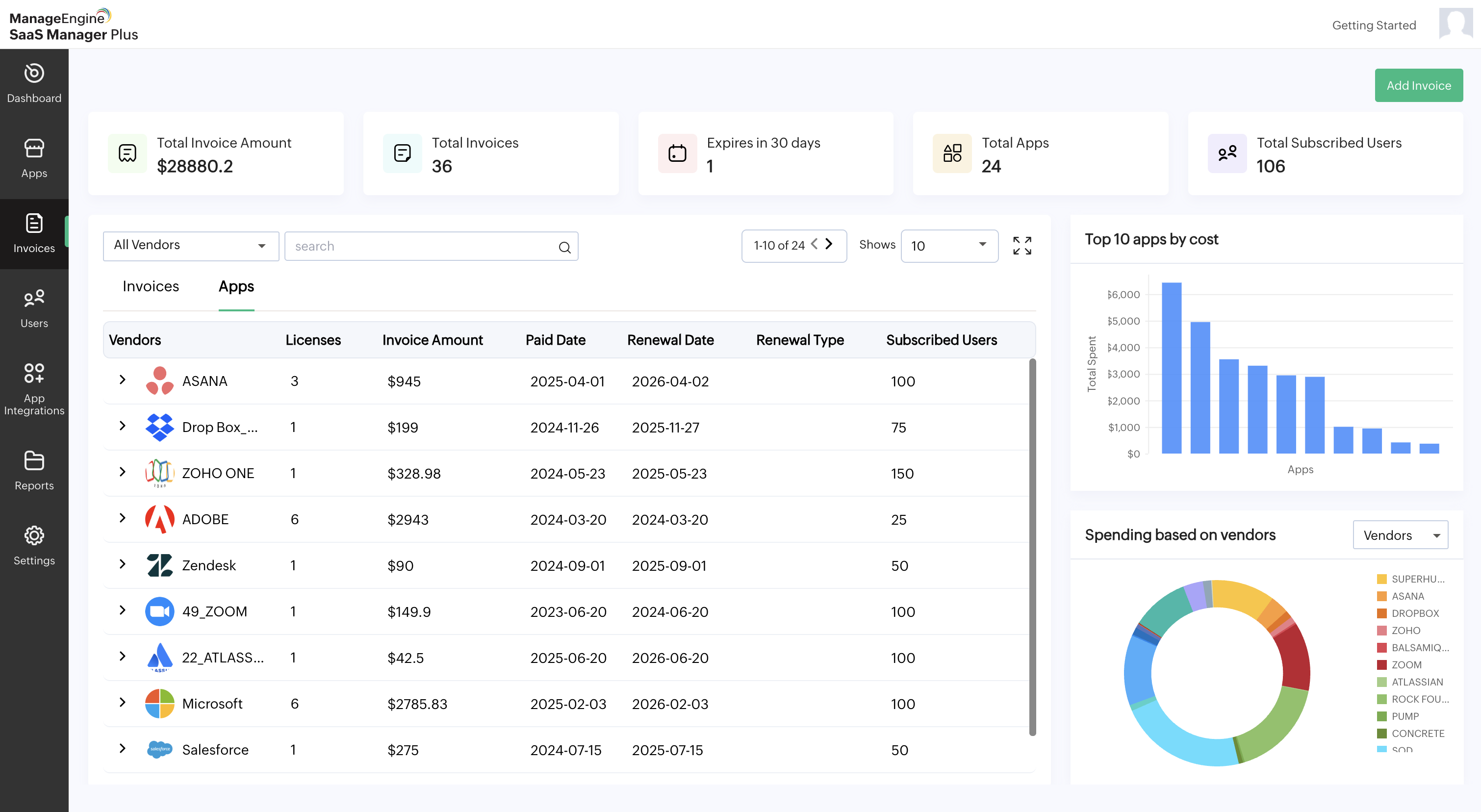This screenshot has height=812, width=1481.
Task: Go to next page of results
Action: tap(829, 244)
